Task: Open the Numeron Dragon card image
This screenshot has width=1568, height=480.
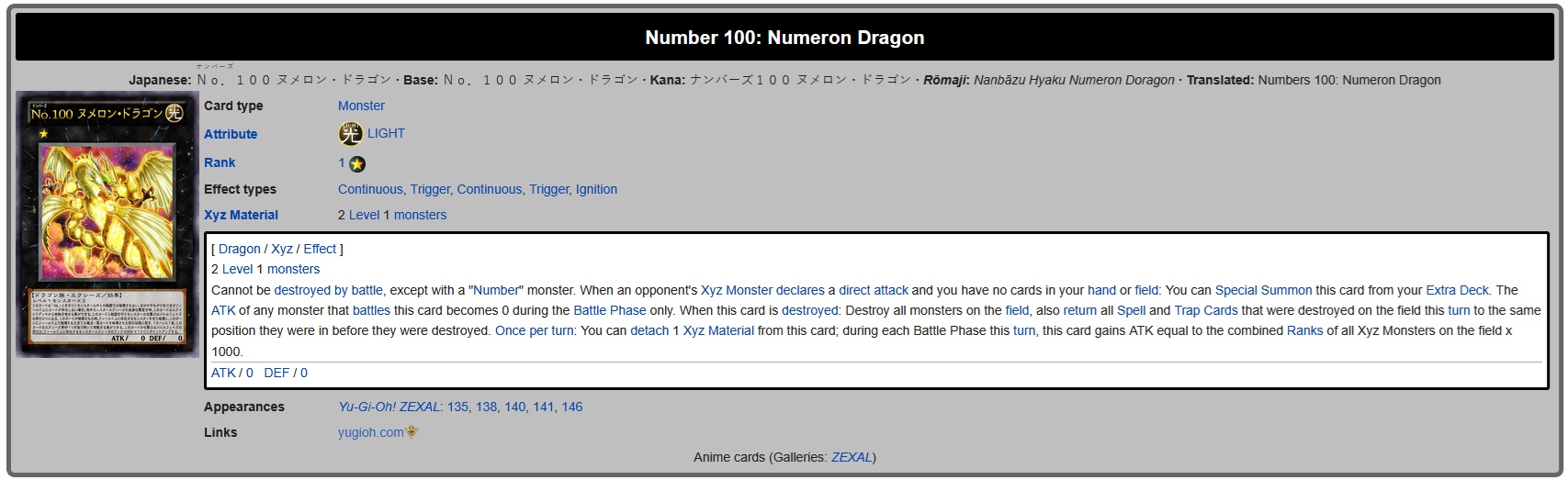Action: [x=107, y=224]
